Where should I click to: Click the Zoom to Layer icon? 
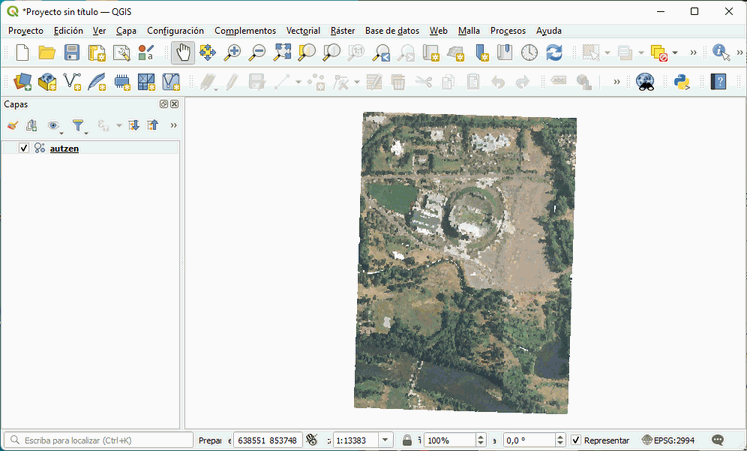click(x=332, y=52)
